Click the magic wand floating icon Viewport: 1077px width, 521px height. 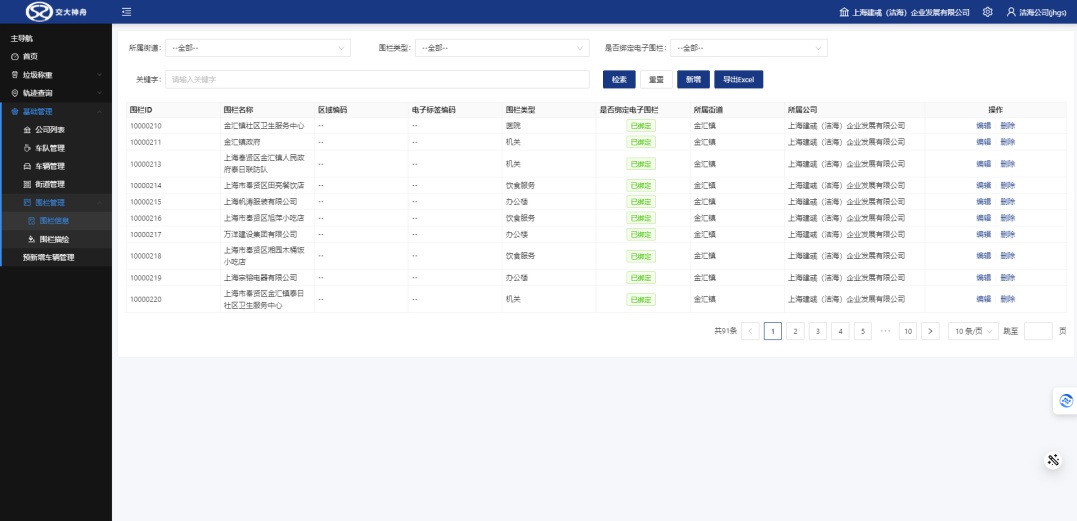point(1053,460)
